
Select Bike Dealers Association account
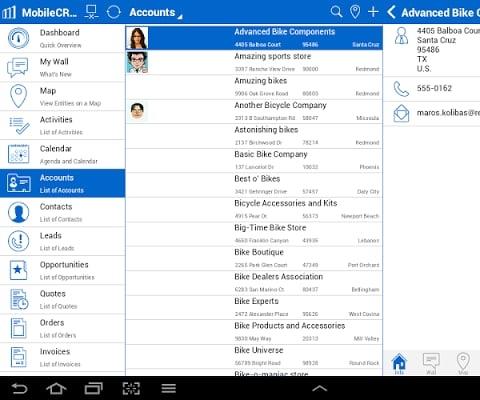click(254, 283)
